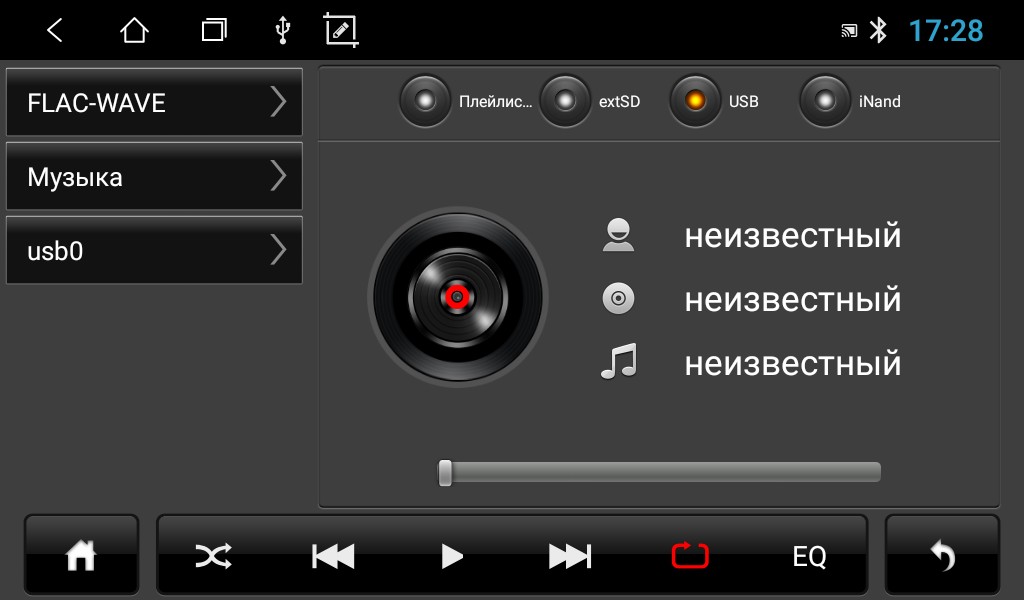Tap the artist person icon
Image resolution: width=1024 pixels, height=600 pixels.
pyautogui.click(x=618, y=235)
